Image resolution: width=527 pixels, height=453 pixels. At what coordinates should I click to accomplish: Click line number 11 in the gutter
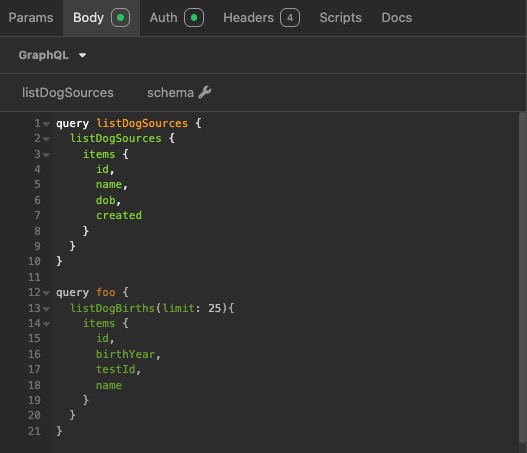(x=34, y=277)
